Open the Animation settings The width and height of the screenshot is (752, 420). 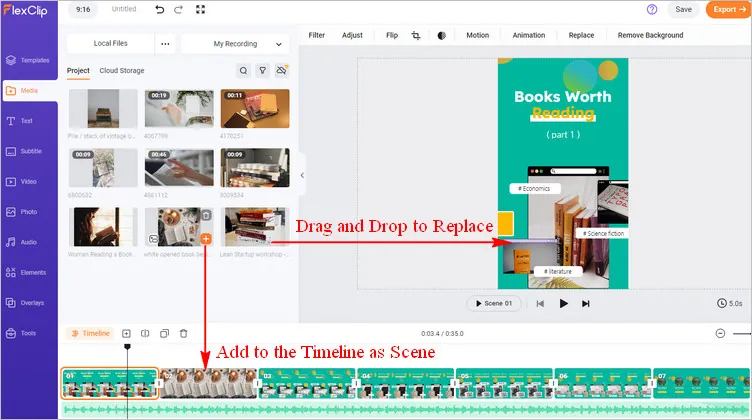click(529, 35)
